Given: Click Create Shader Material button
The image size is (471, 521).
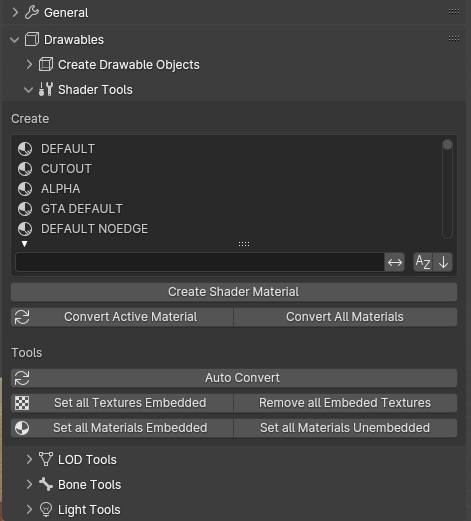Looking at the screenshot, I should (x=234, y=292).
